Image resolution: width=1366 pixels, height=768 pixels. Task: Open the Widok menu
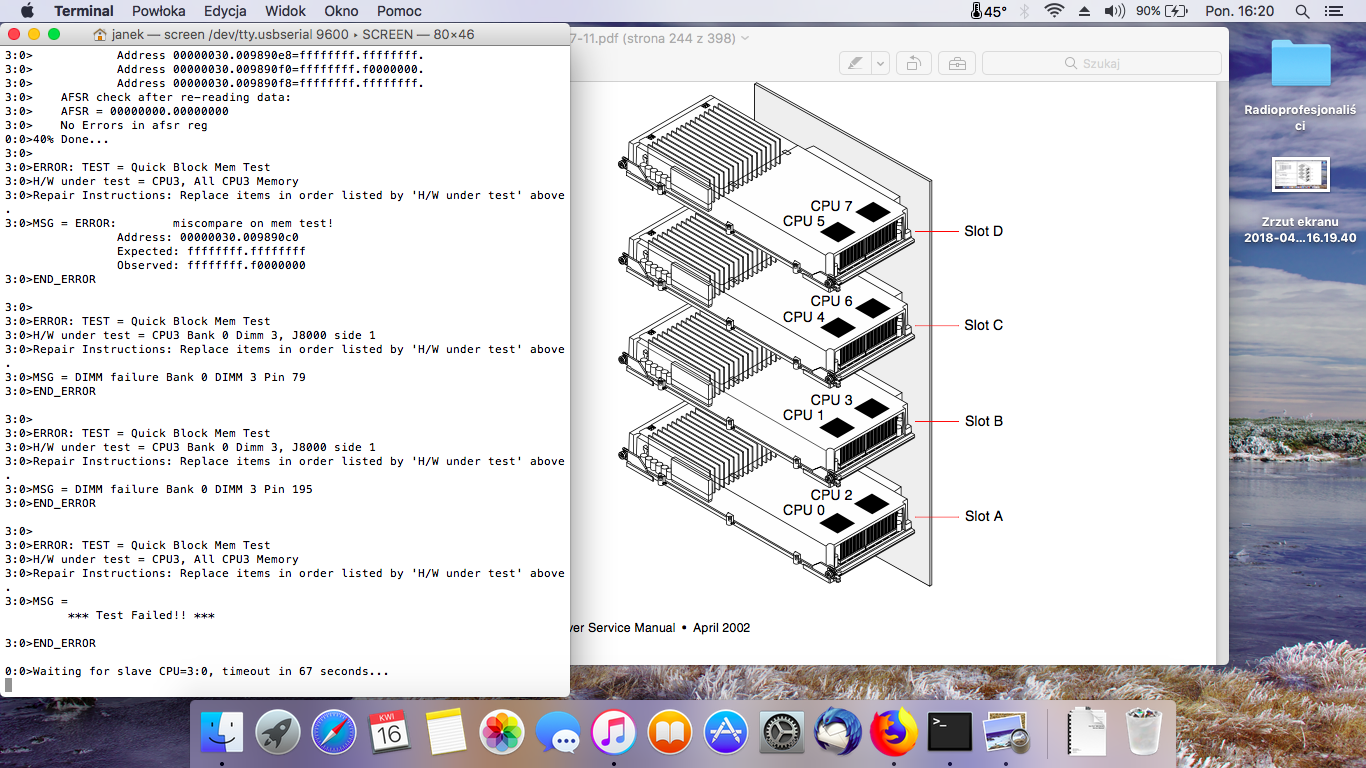coord(285,11)
